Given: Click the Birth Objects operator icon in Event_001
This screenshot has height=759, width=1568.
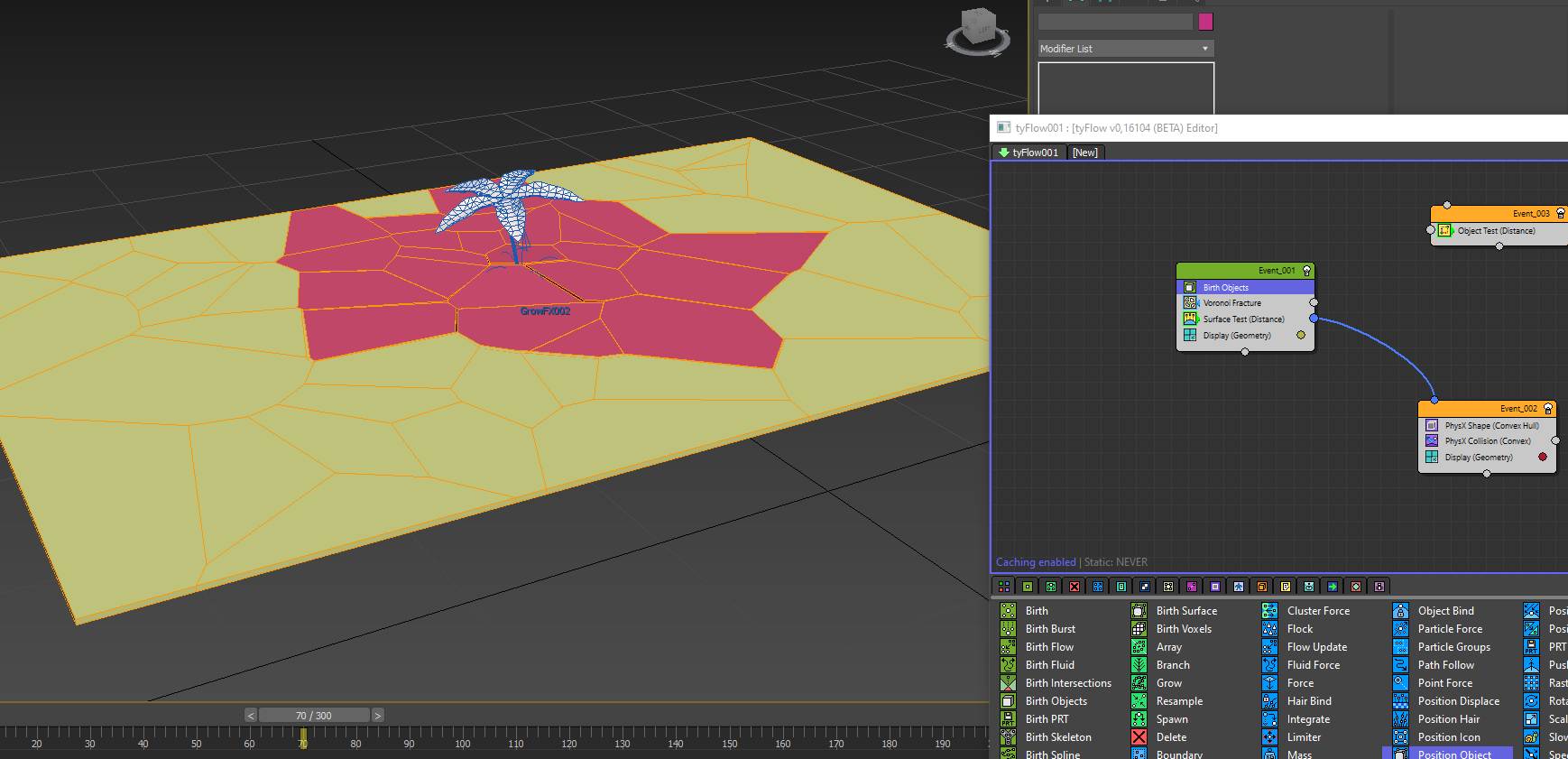Looking at the screenshot, I should point(1190,287).
